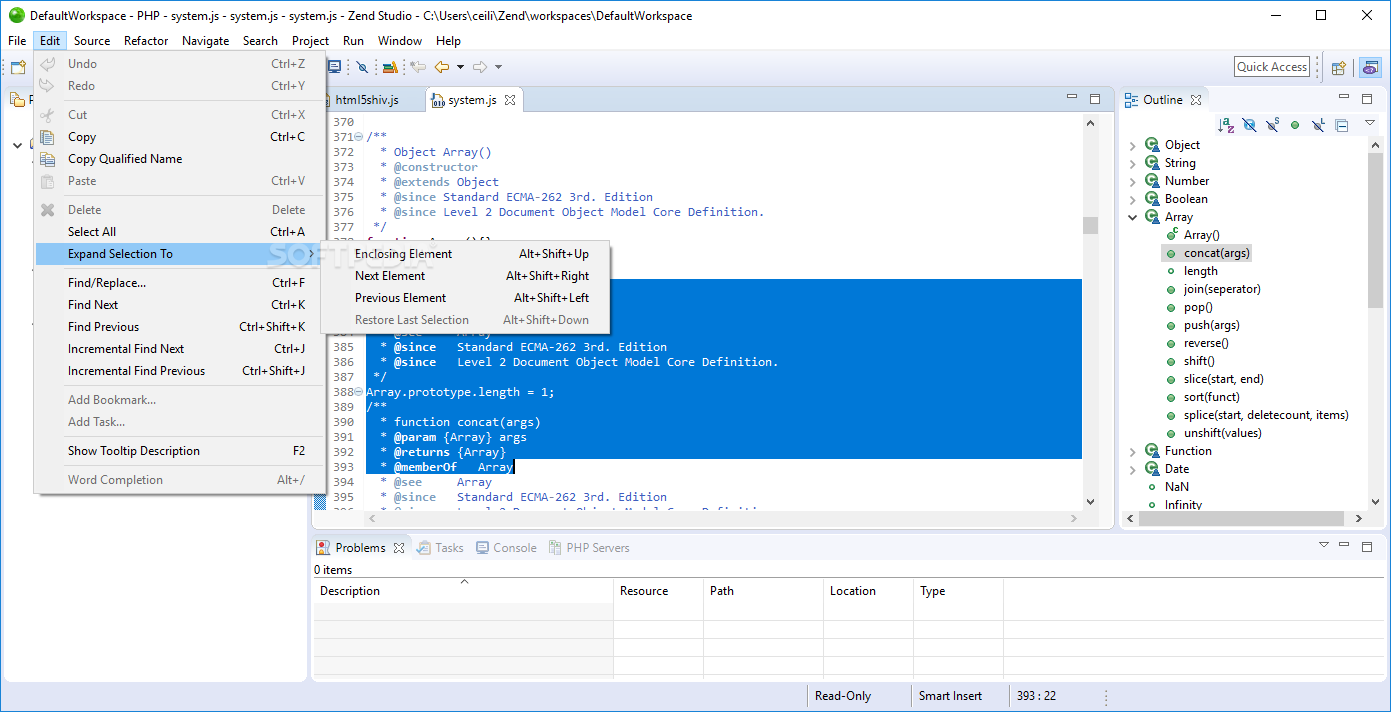Screen dimensions: 1391x712
Task: Click the Sort alphabetically icon in Outline
Action: tap(1225, 125)
